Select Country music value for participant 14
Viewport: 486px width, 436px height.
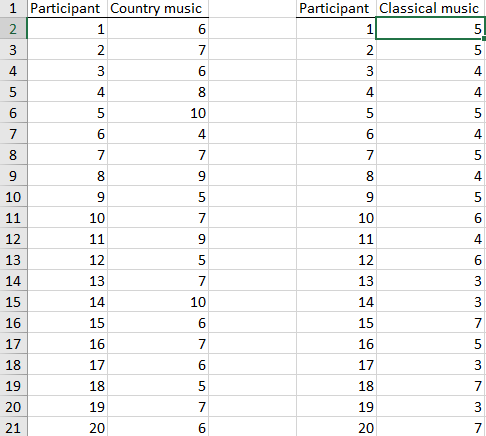pyautogui.click(x=158, y=302)
